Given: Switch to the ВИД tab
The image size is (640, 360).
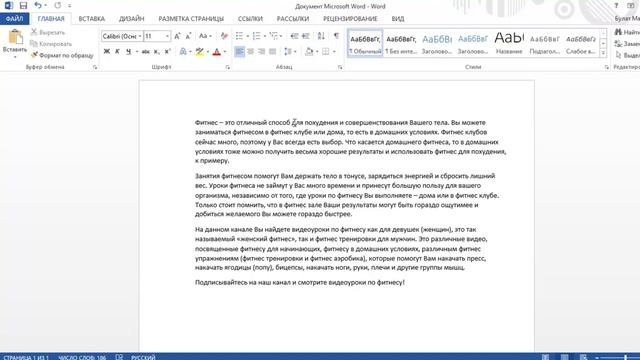Looking at the screenshot, I should pos(398,19).
